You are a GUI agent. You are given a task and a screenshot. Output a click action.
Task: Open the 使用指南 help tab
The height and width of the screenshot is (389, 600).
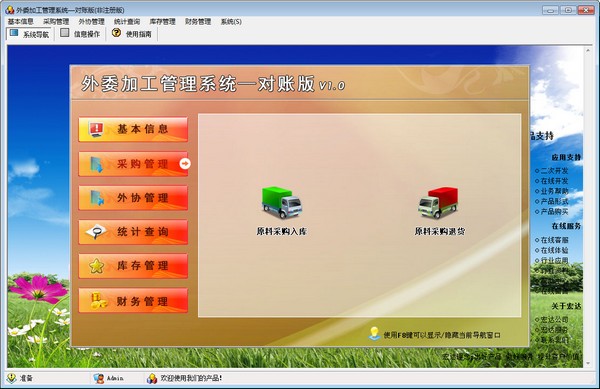point(132,34)
